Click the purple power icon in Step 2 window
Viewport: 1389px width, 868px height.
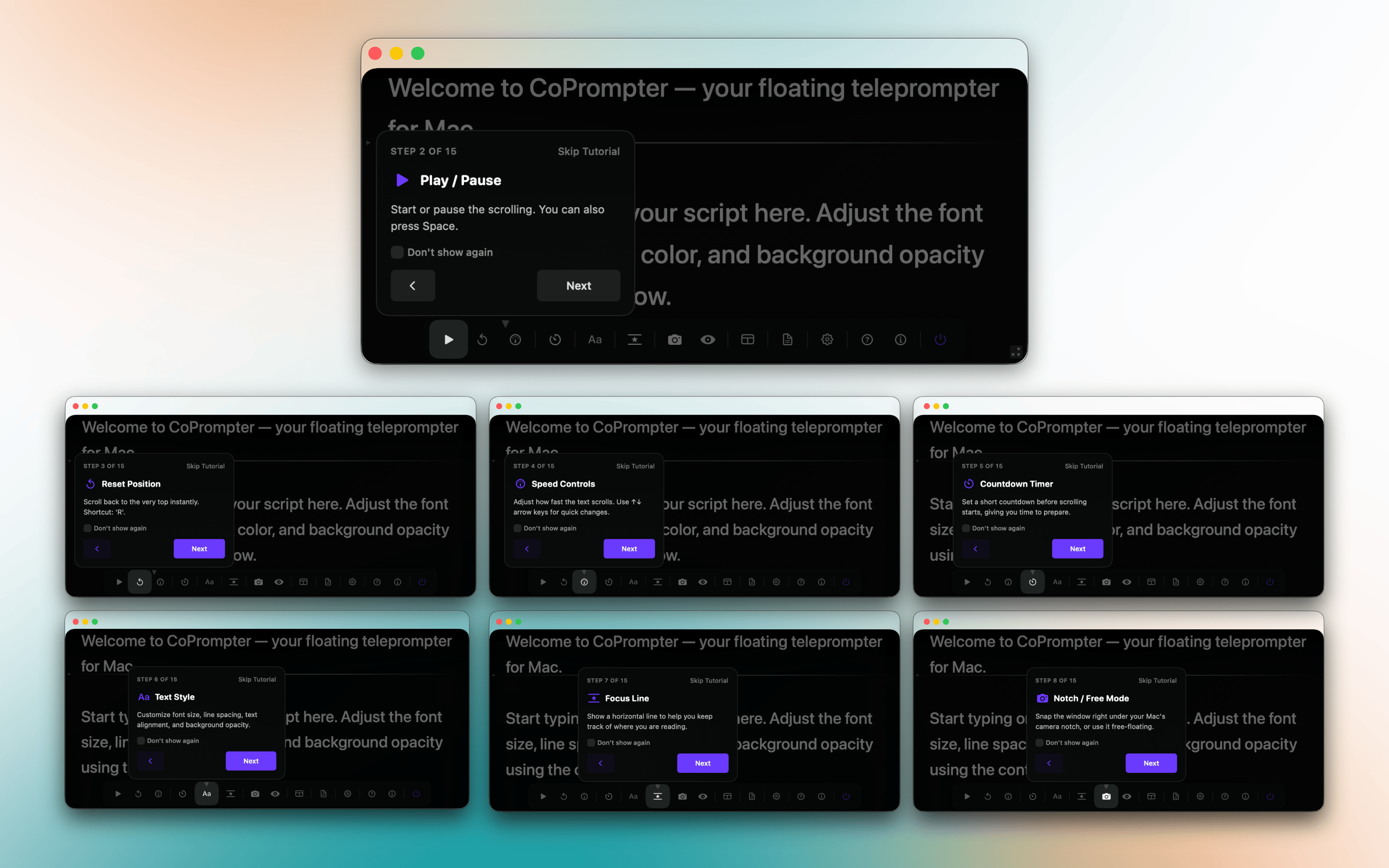[940, 340]
